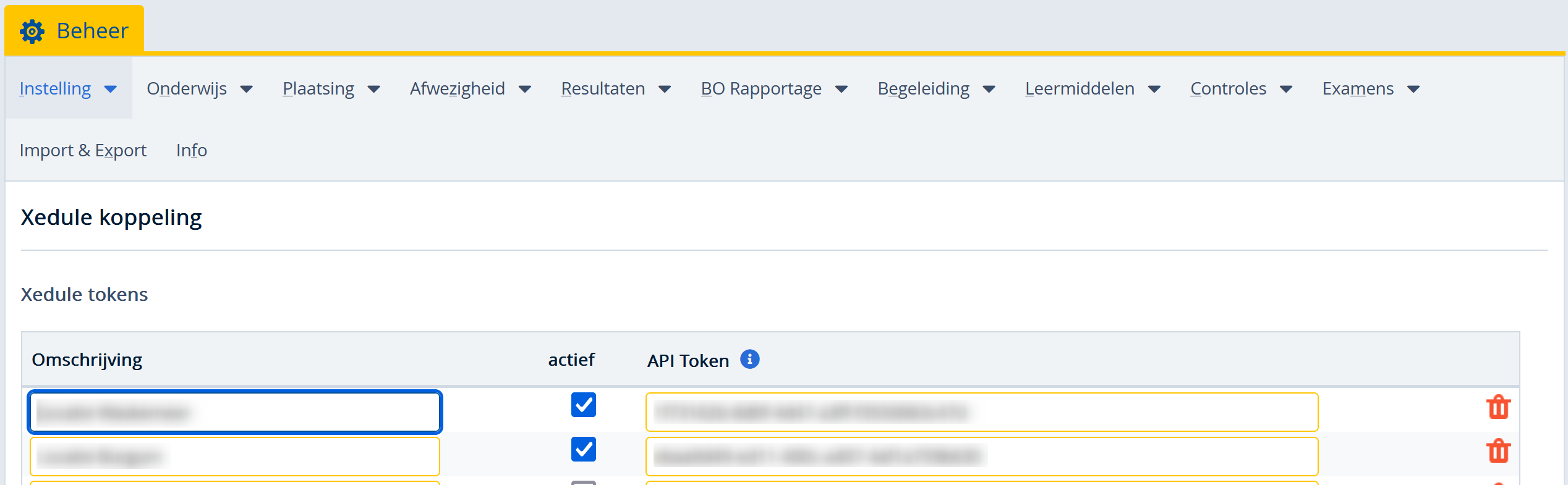
Task: Open the Examens menu
Action: [x=1358, y=88]
